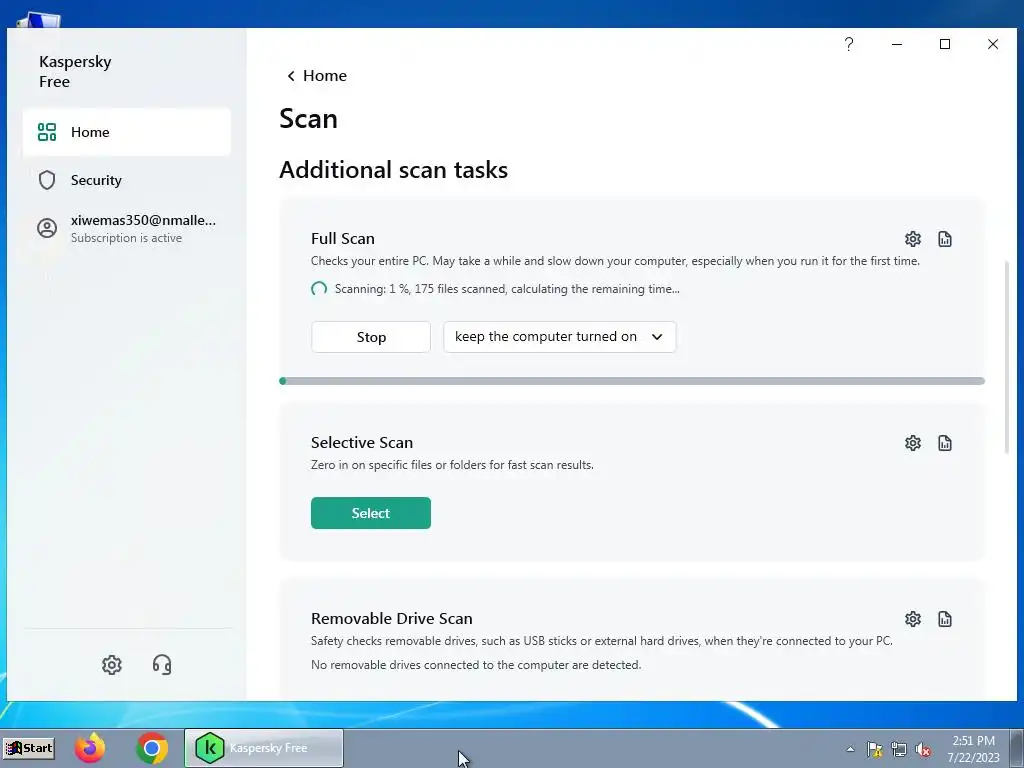Click the spinning scan progress indicator

[319, 289]
